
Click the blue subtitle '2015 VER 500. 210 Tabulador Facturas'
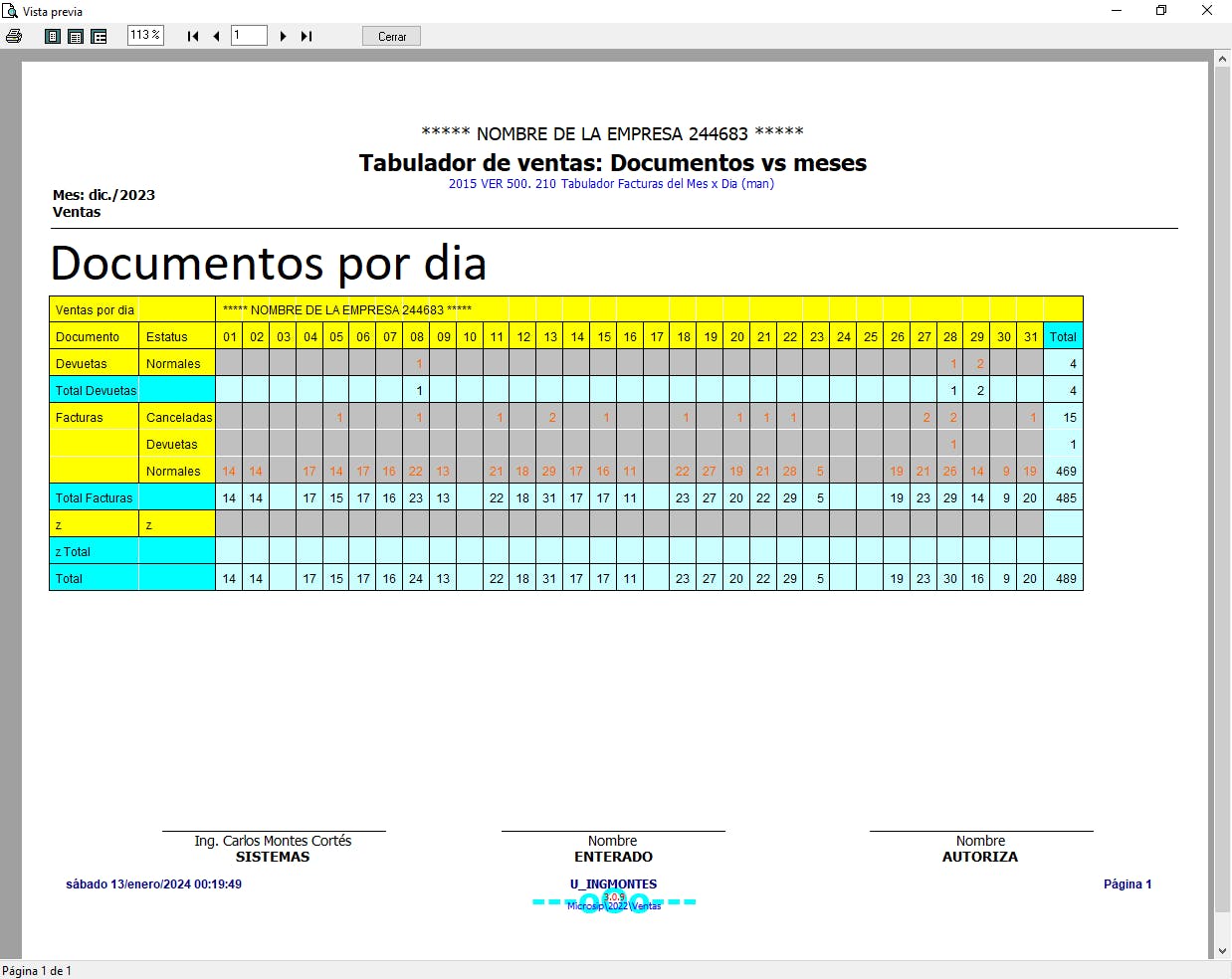(611, 184)
